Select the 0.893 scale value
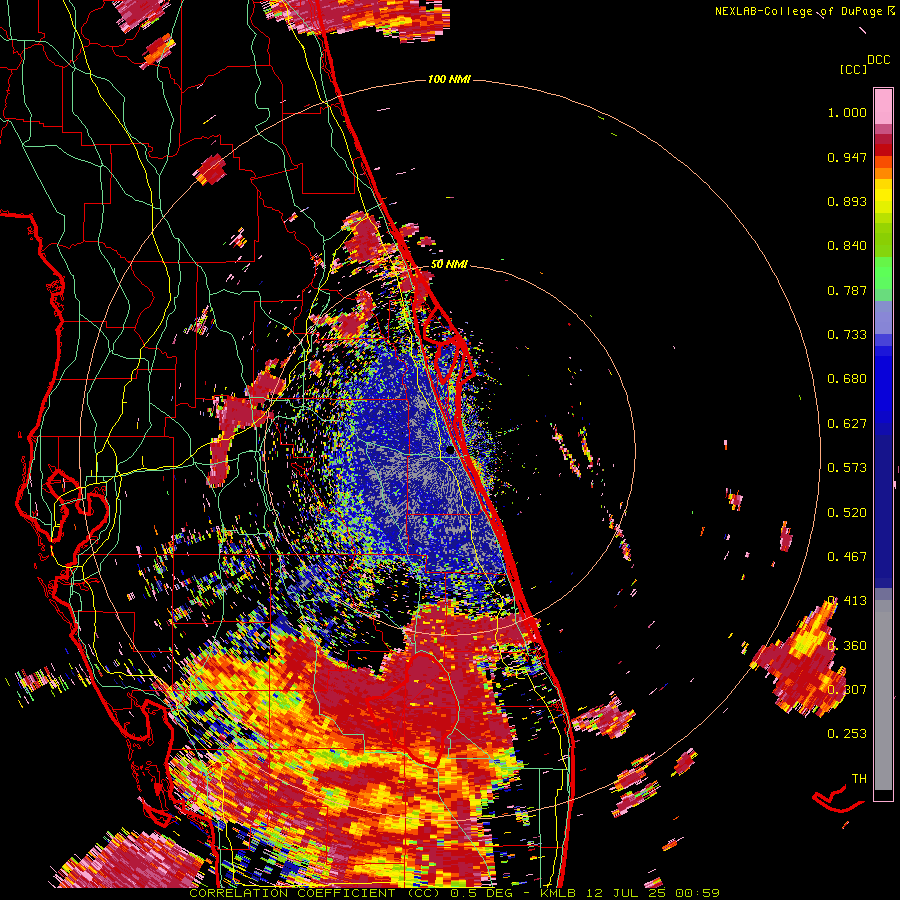The width and height of the screenshot is (900, 900). (847, 201)
